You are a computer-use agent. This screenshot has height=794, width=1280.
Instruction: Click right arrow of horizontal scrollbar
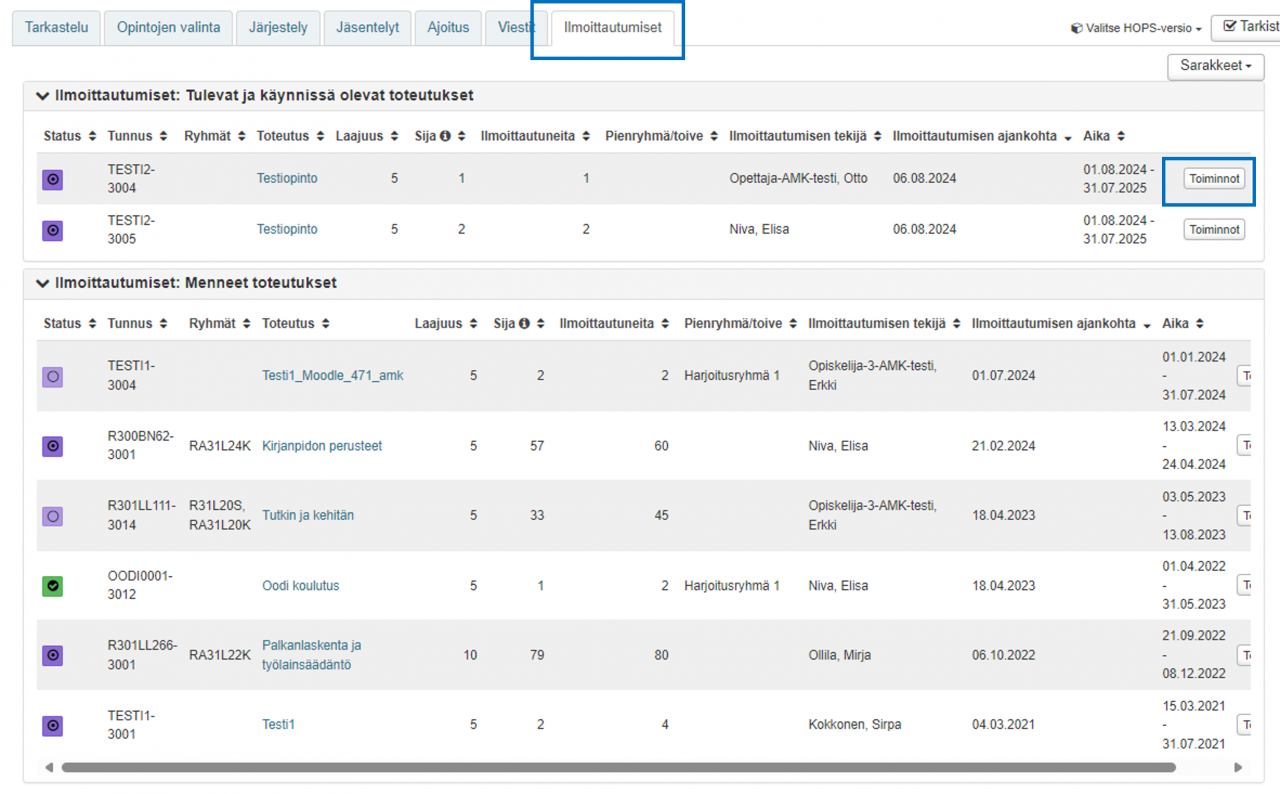coord(1238,768)
